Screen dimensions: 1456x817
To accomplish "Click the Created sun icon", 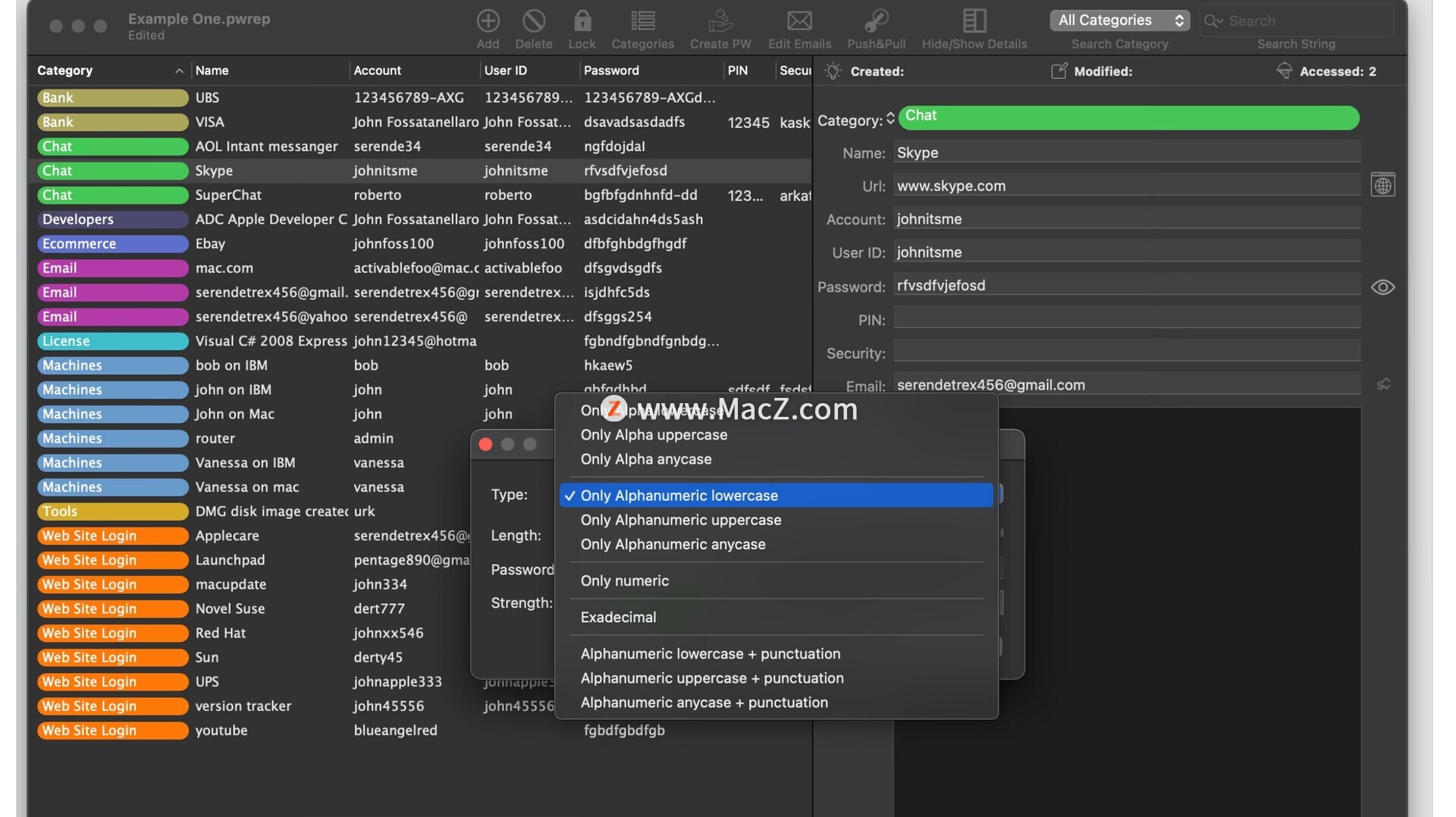I will pos(833,70).
